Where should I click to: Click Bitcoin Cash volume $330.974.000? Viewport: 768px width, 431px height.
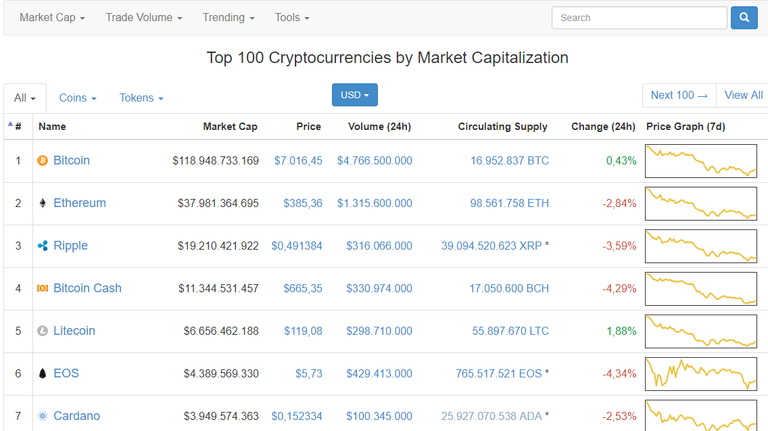tap(379, 288)
